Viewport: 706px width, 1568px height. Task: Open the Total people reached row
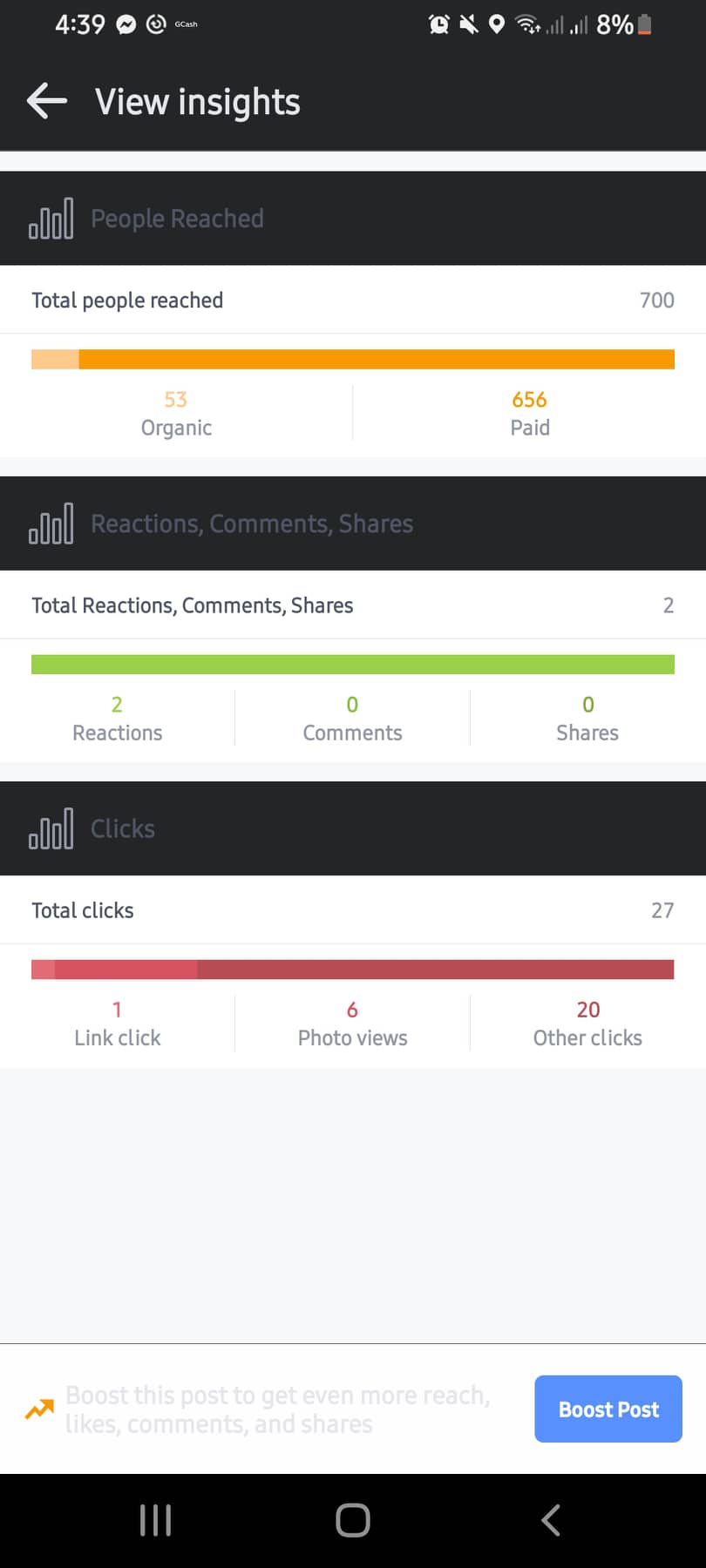(x=353, y=300)
